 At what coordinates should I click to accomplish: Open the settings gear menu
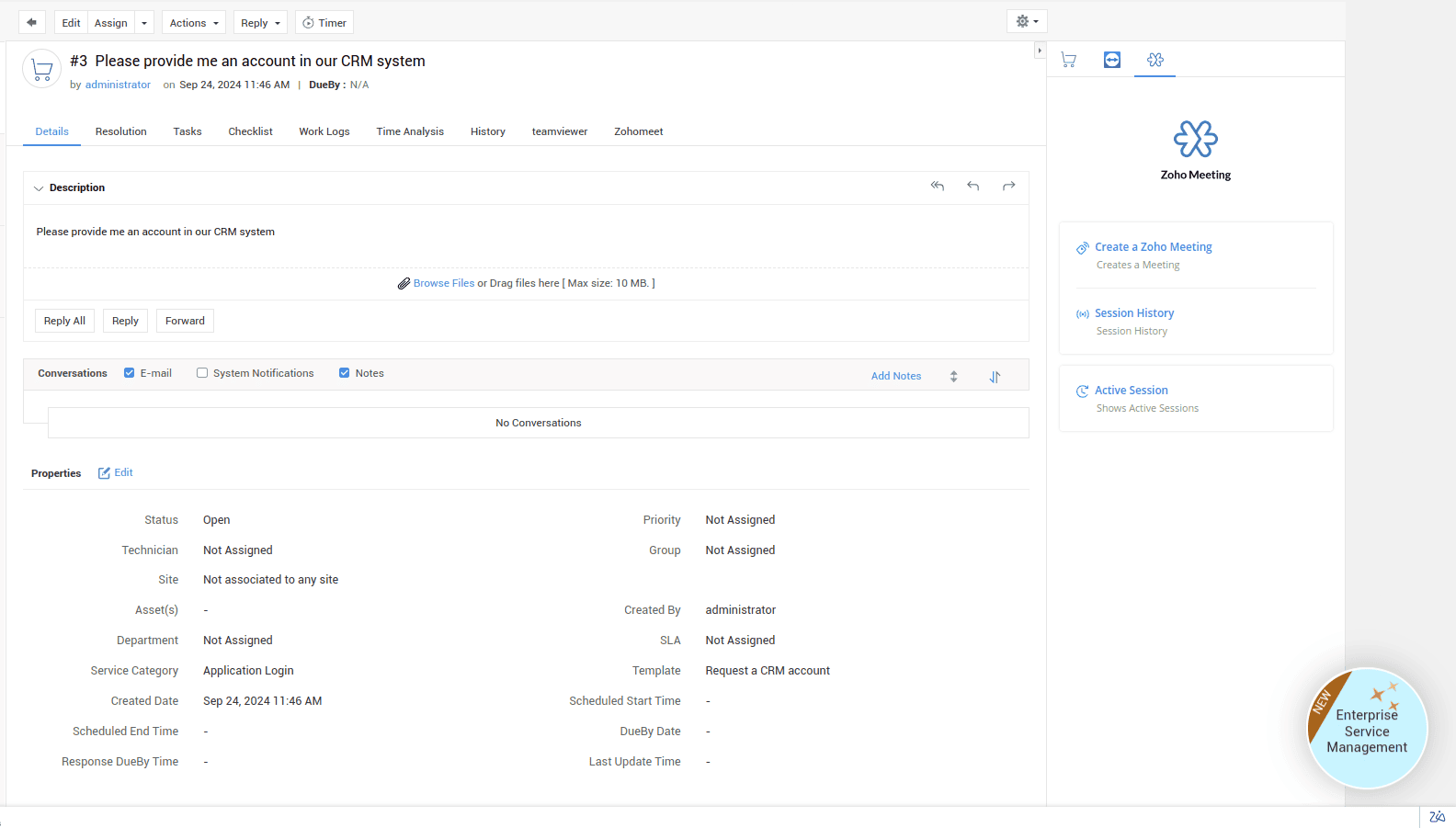pyautogui.click(x=1026, y=22)
